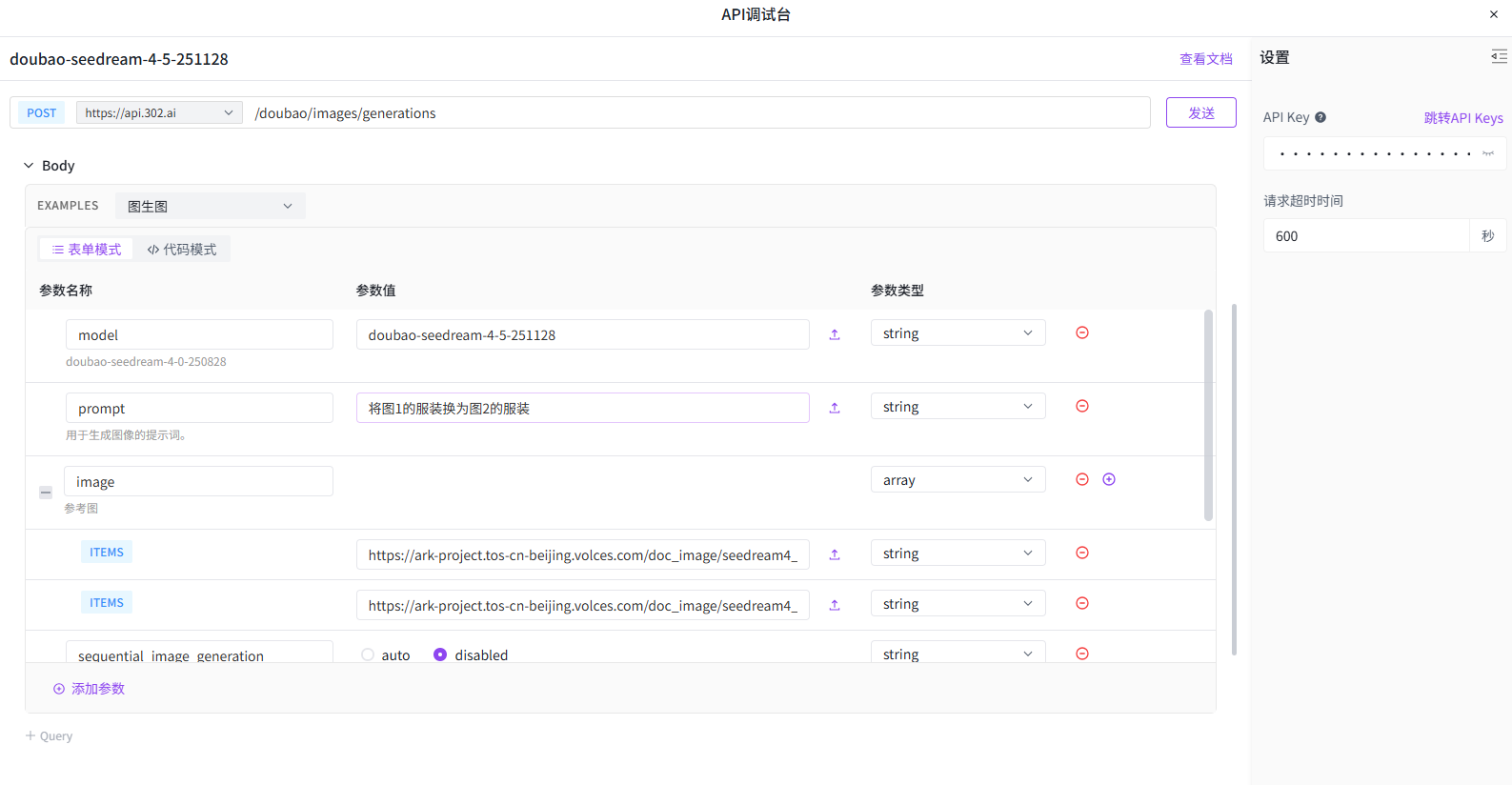Upload value for the prompt parameter
This screenshot has width=1512, height=785.
click(x=835, y=408)
